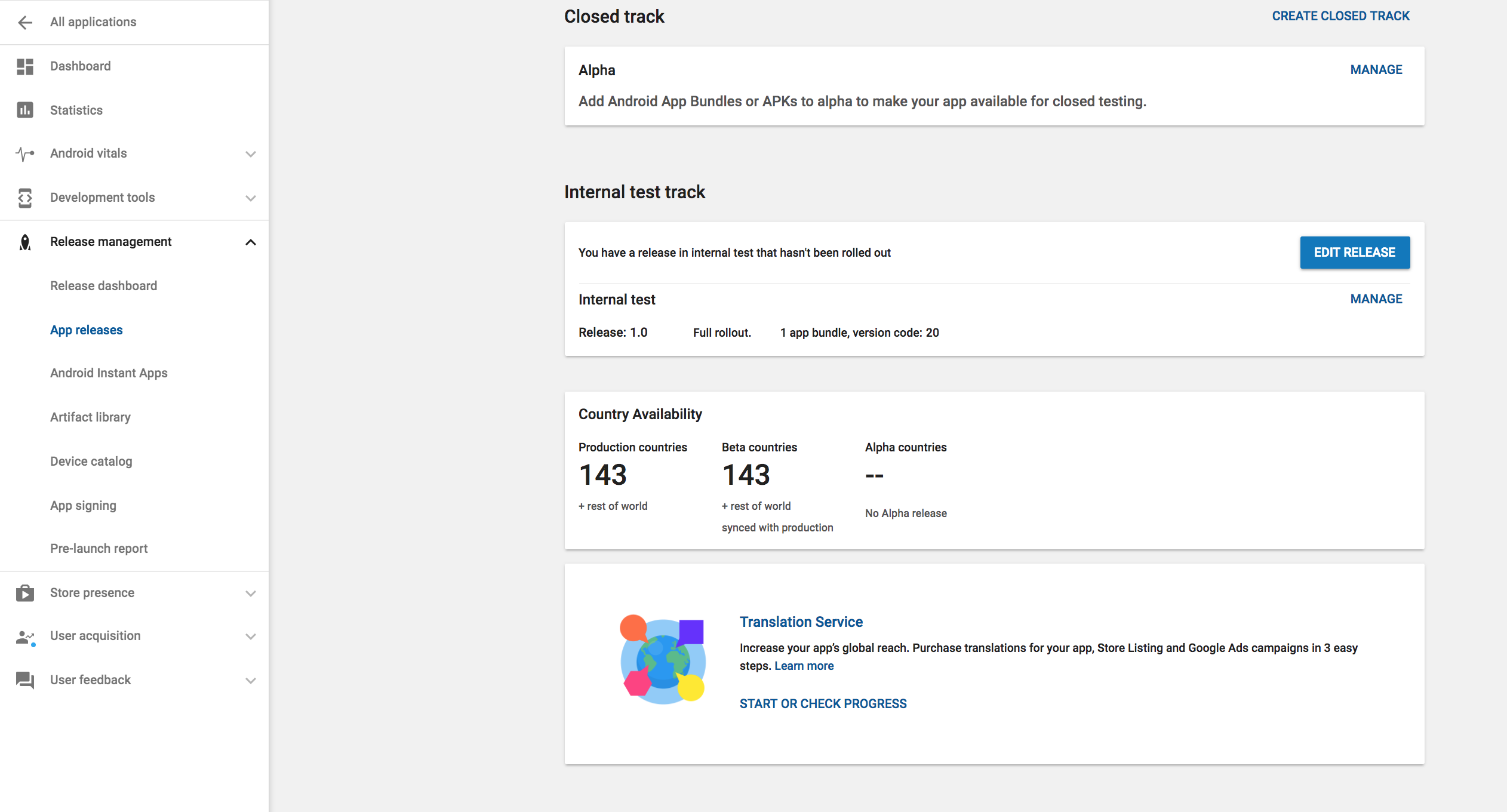Select Release management in sidebar
Viewport: 1507px width, 812px height.
click(110, 242)
